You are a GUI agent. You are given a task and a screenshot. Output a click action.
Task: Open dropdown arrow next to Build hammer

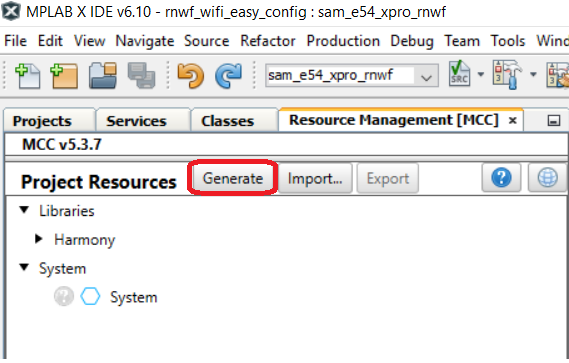coord(533,75)
